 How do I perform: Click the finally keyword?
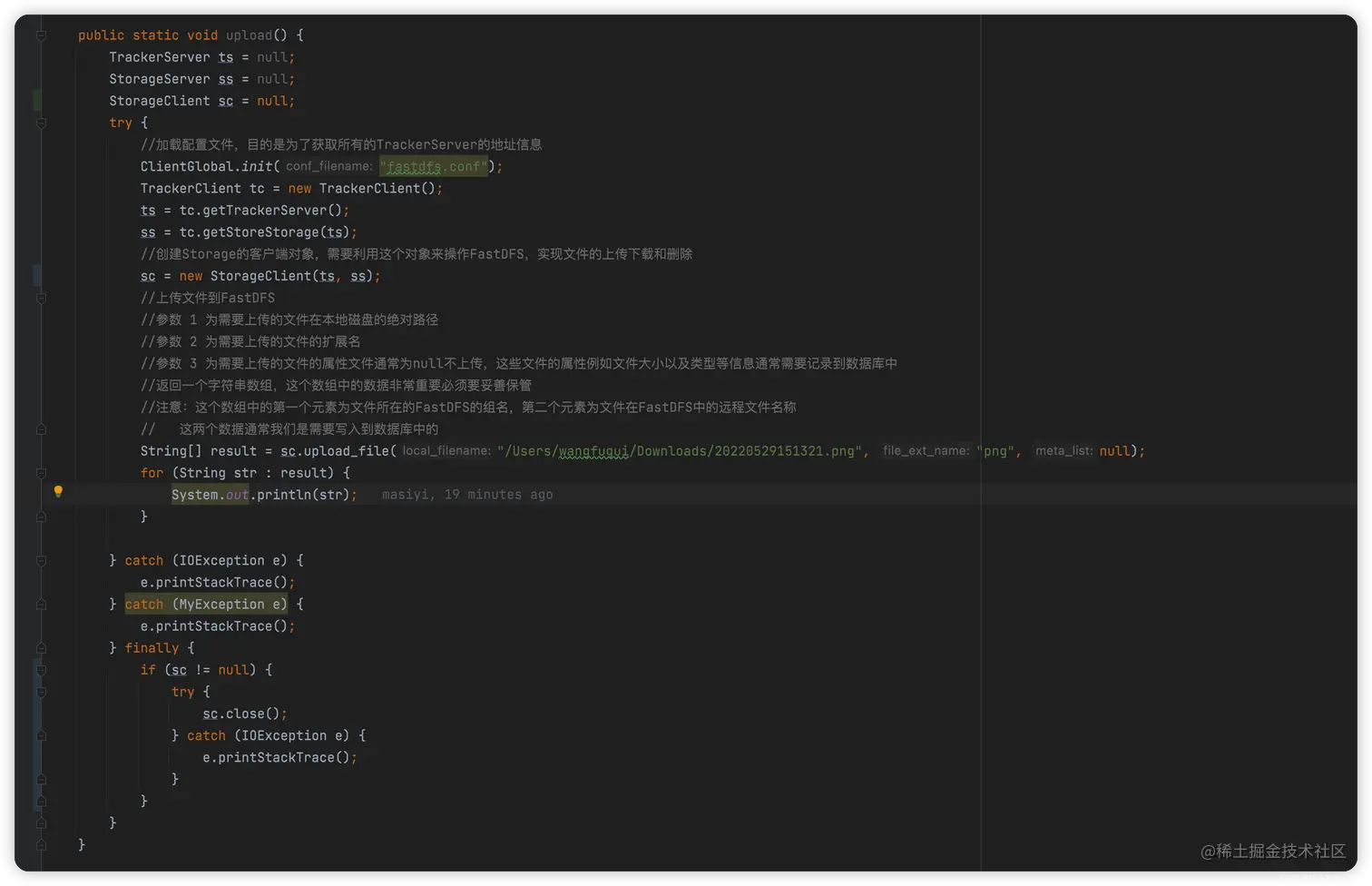pyautogui.click(x=152, y=648)
